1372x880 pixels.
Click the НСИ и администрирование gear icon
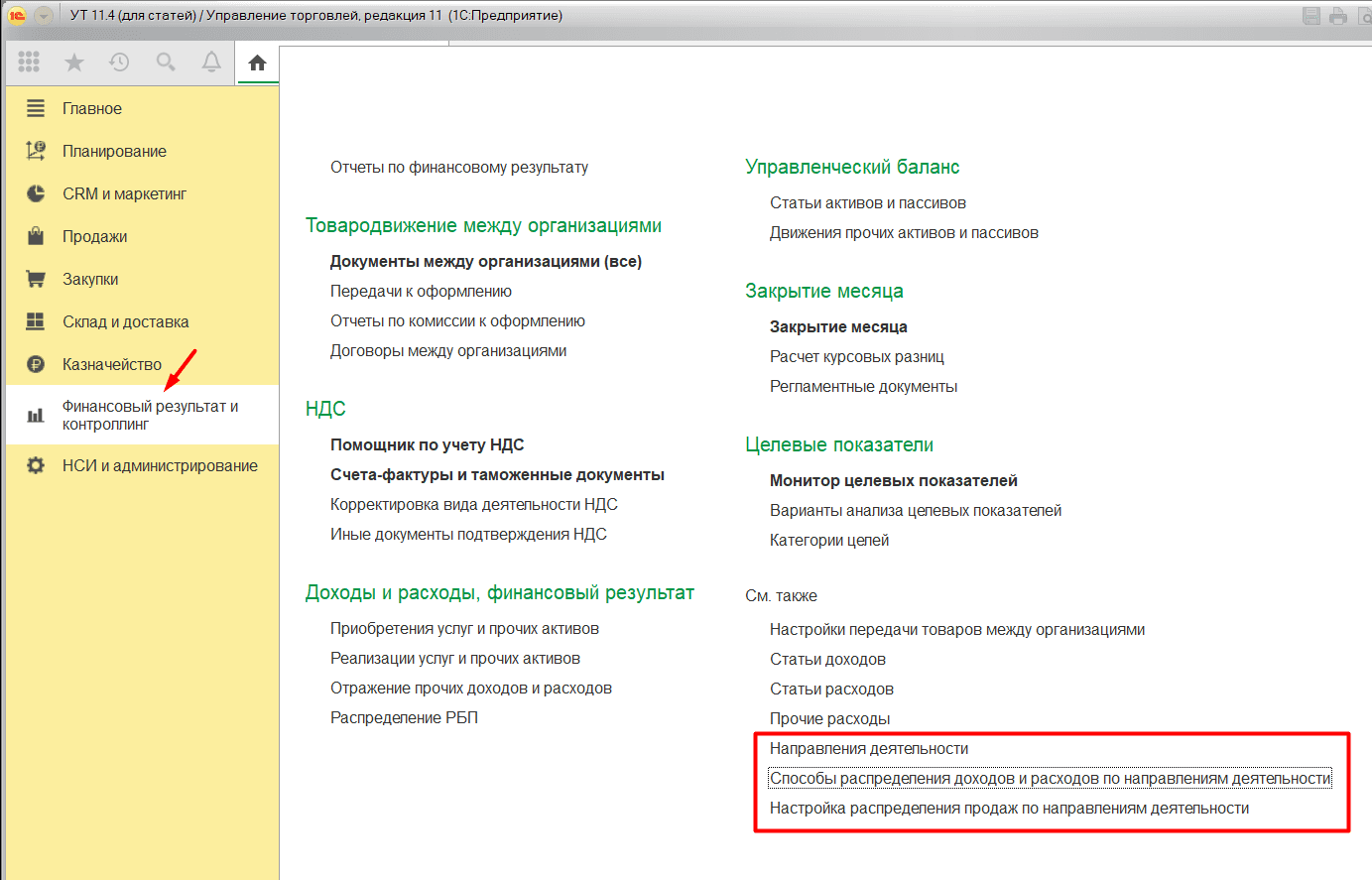coord(36,465)
